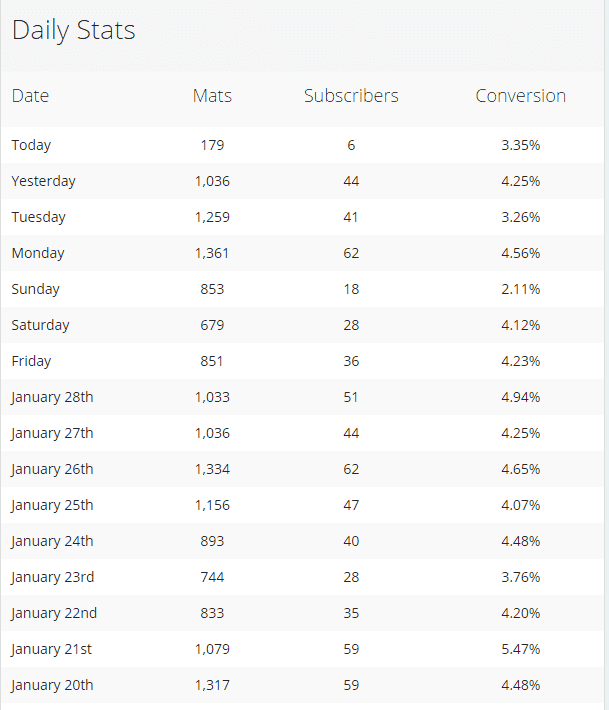Open the Yesterday row
Screen dimensions: 609x710
point(43,181)
